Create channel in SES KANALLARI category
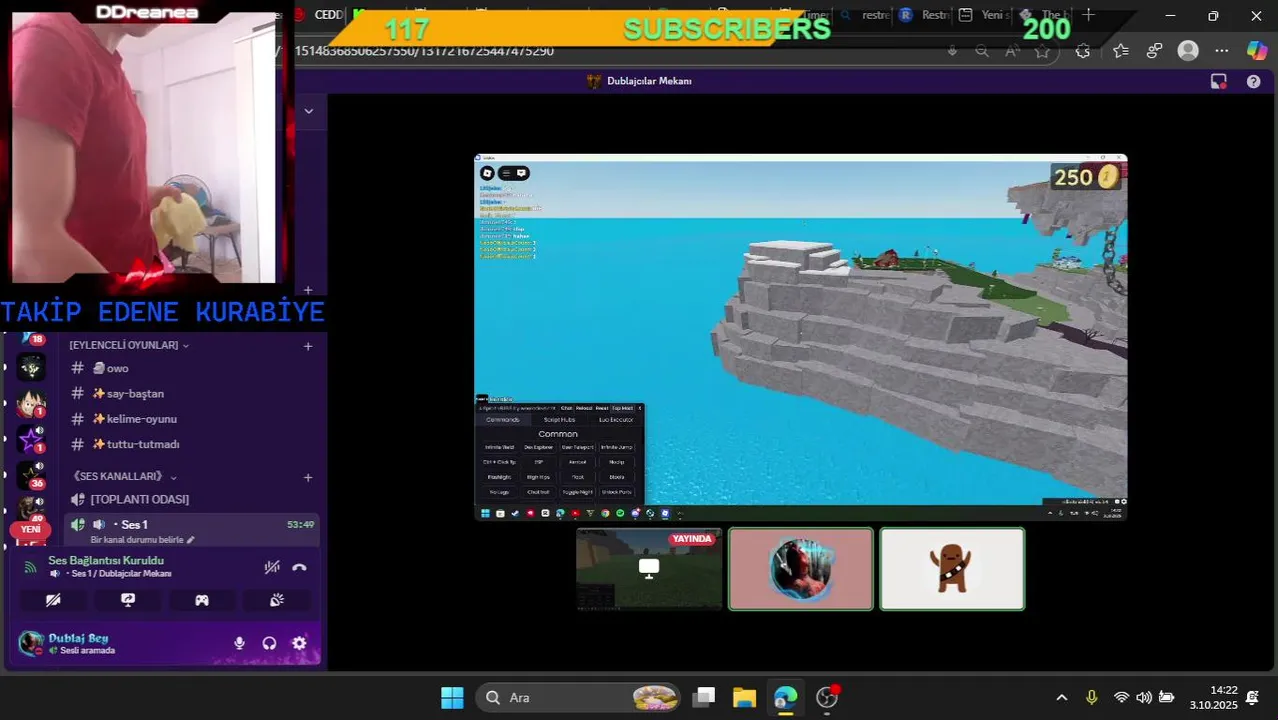Image resolution: width=1278 pixels, height=720 pixels. (308, 478)
